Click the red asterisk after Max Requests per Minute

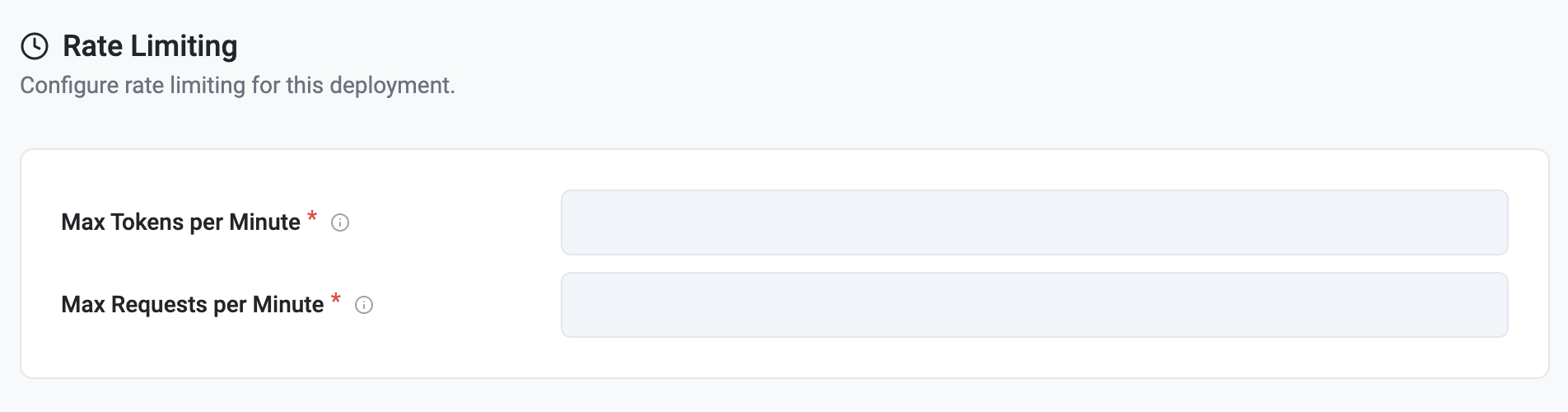tap(336, 299)
